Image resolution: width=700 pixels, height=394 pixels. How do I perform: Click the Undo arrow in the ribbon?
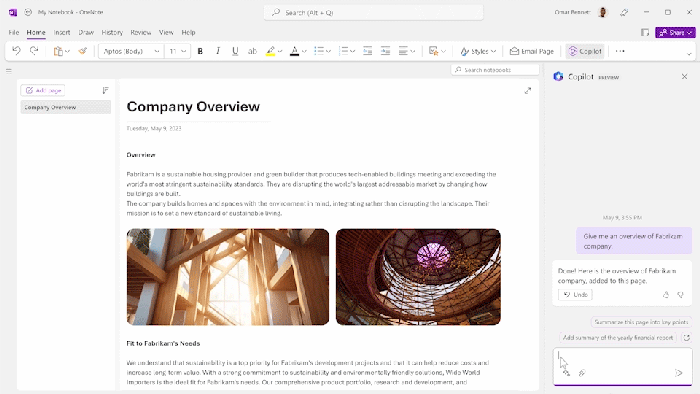point(17,51)
